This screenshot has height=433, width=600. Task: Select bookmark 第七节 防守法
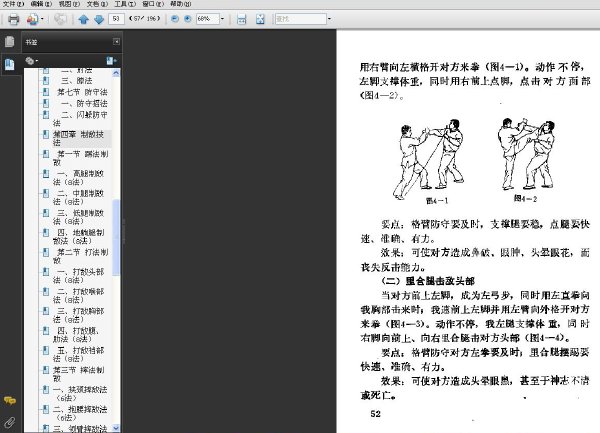click(x=82, y=92)
